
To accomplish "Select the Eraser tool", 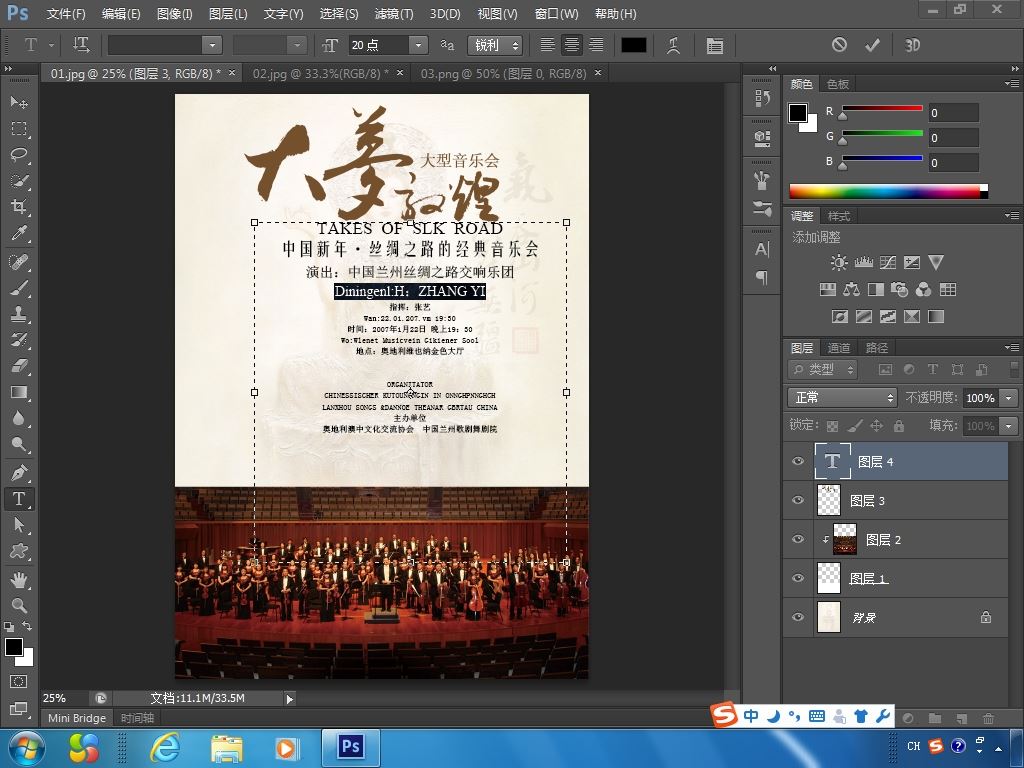I will 19,366.
